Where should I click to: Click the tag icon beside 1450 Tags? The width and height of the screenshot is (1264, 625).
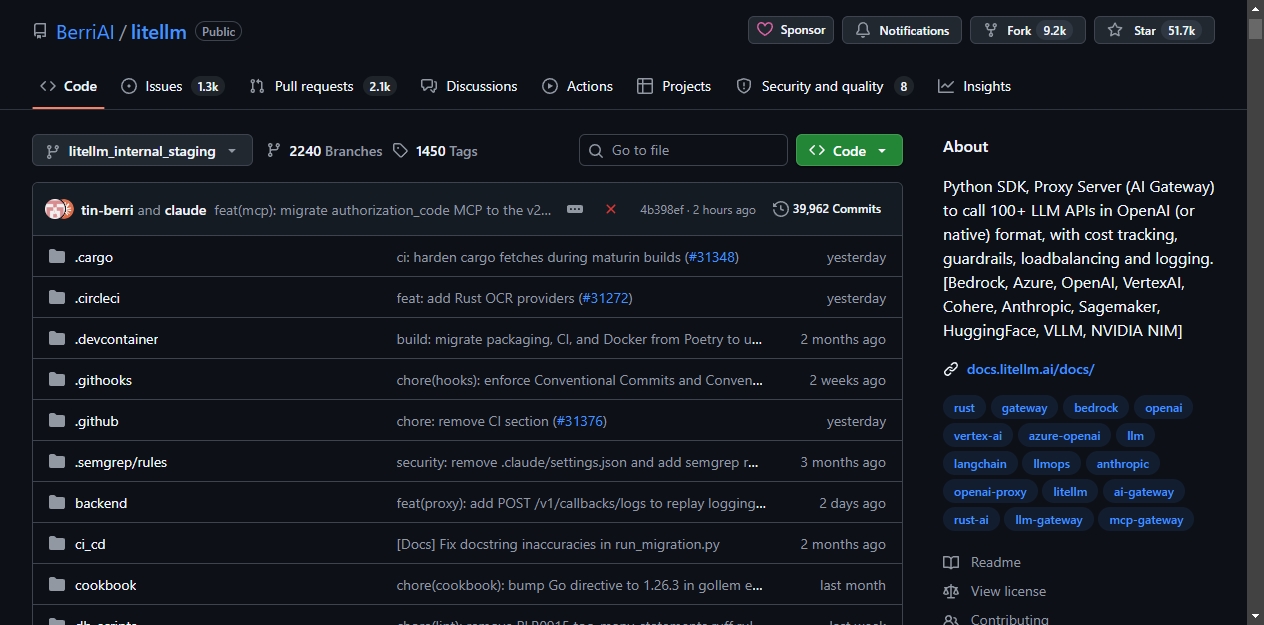pyautogui.click(x=400, y=150)
